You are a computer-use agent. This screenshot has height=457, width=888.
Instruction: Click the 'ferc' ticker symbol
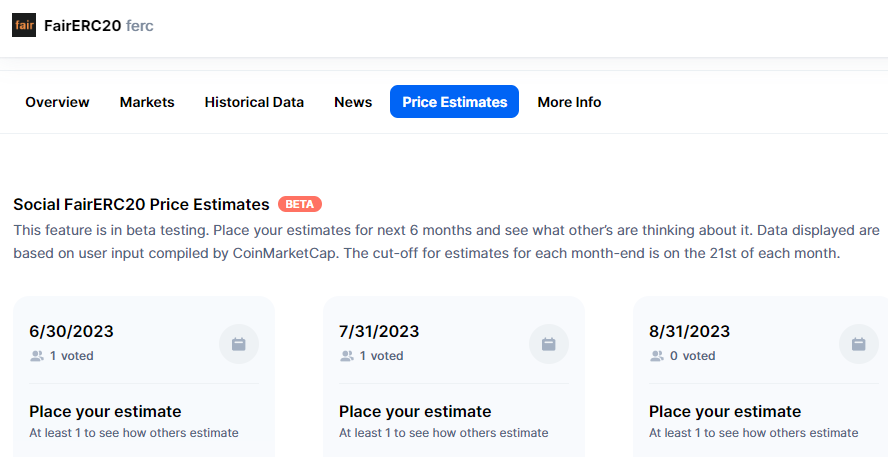pyautogui.click(x=140, y=25)
